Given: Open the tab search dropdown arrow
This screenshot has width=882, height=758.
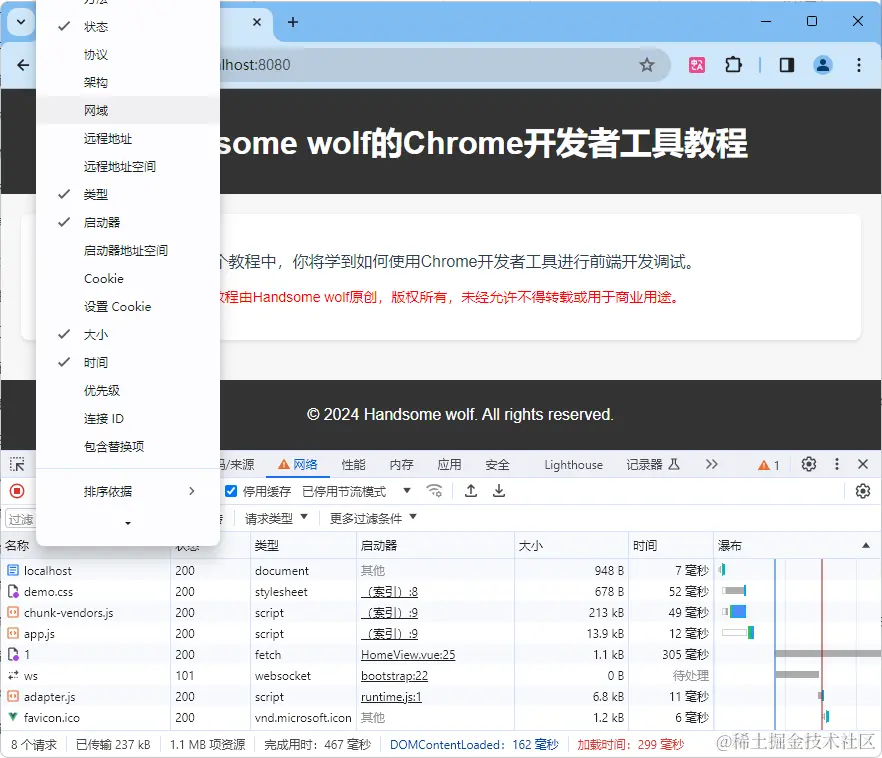Looking at the screenshot, I should click(21, 22).
